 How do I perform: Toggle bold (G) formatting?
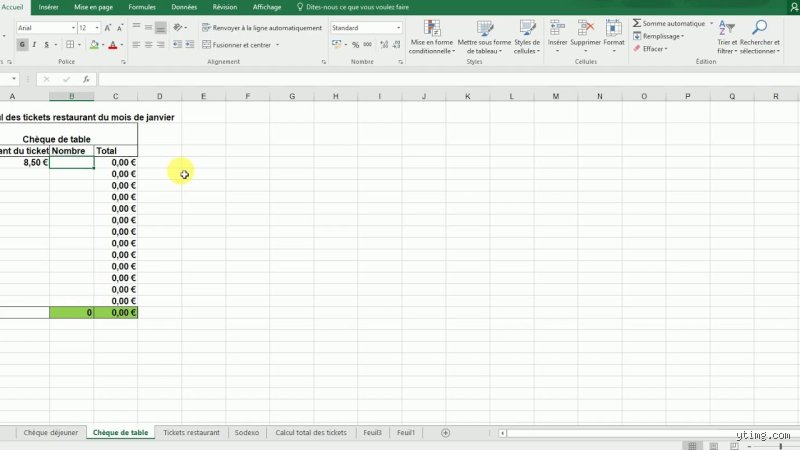22,45
